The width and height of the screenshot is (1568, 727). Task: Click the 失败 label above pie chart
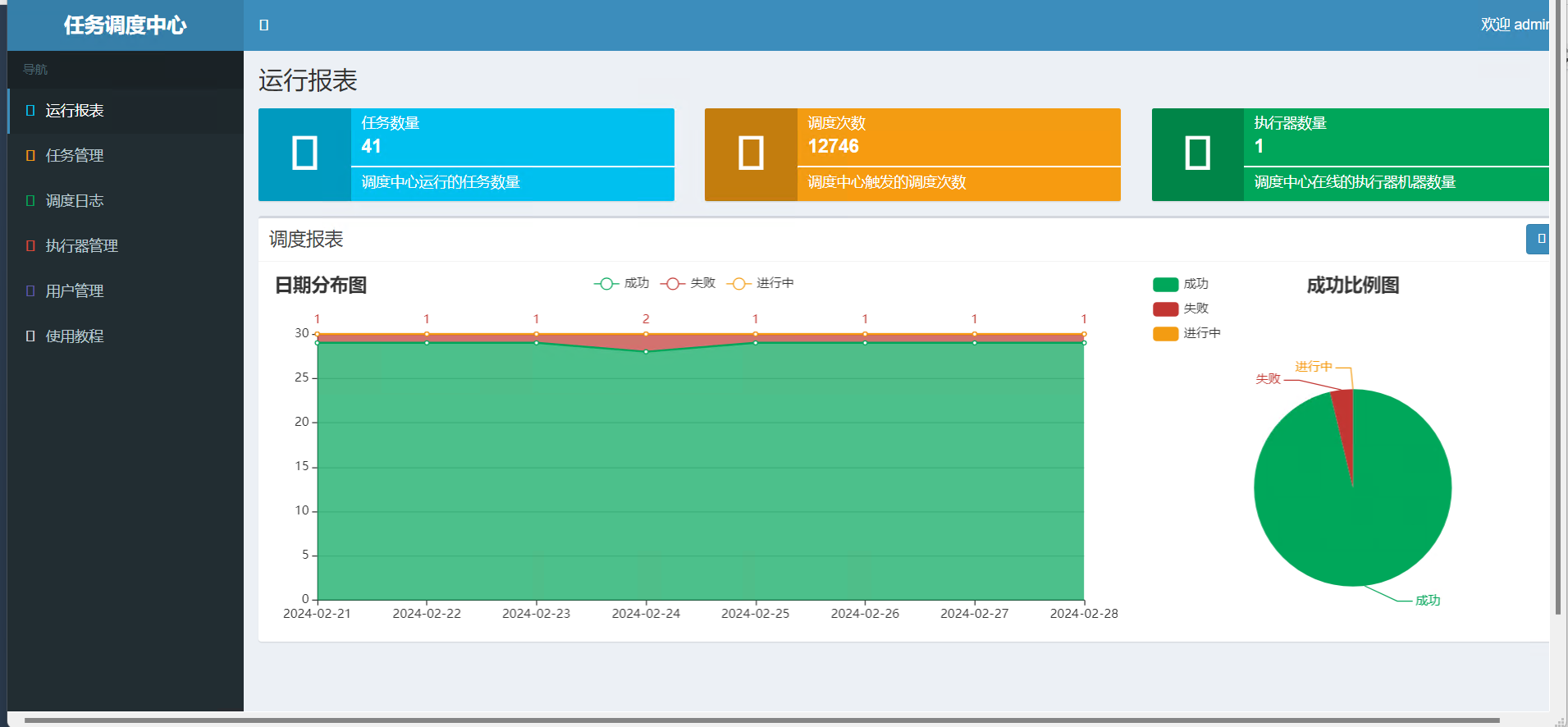pyautogui.click(x=1268, y=379)
